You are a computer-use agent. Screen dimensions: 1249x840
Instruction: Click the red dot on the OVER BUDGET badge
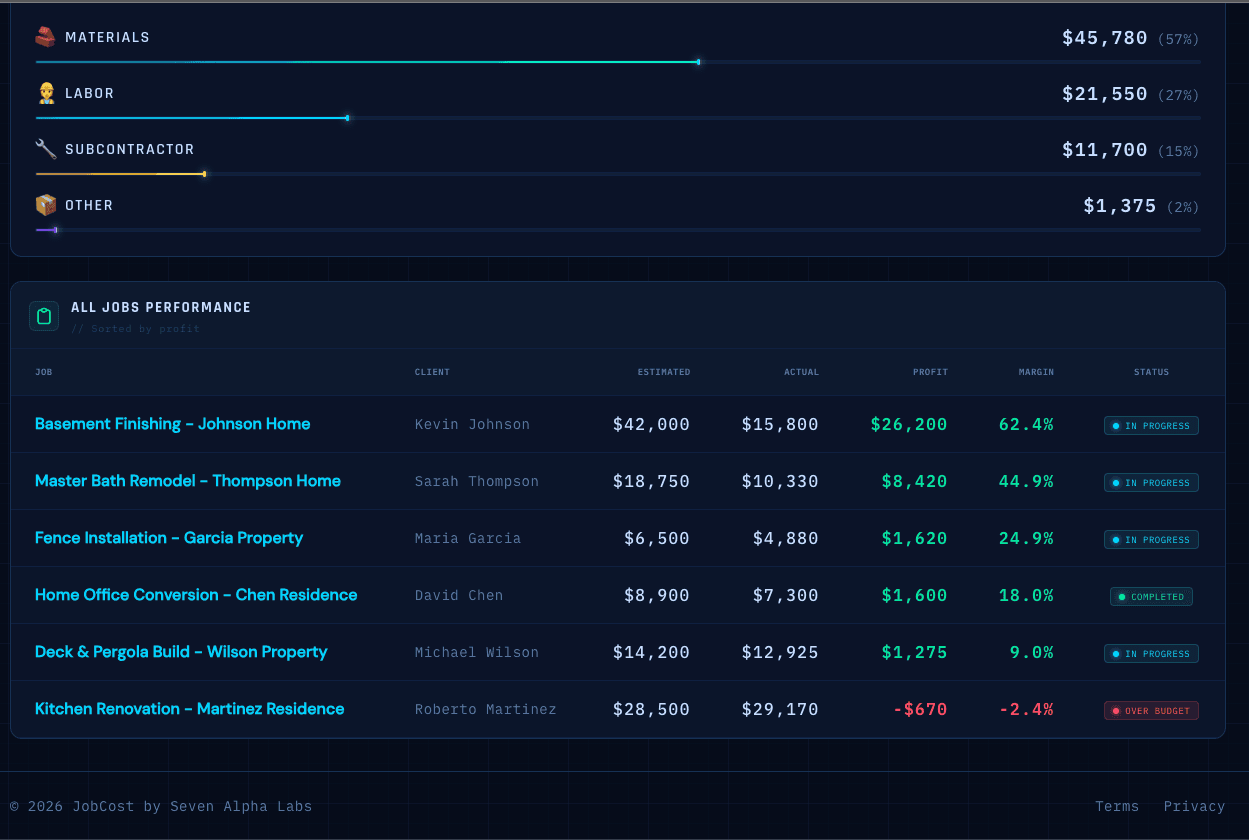pyautogui.click(x=1115, y=710)
